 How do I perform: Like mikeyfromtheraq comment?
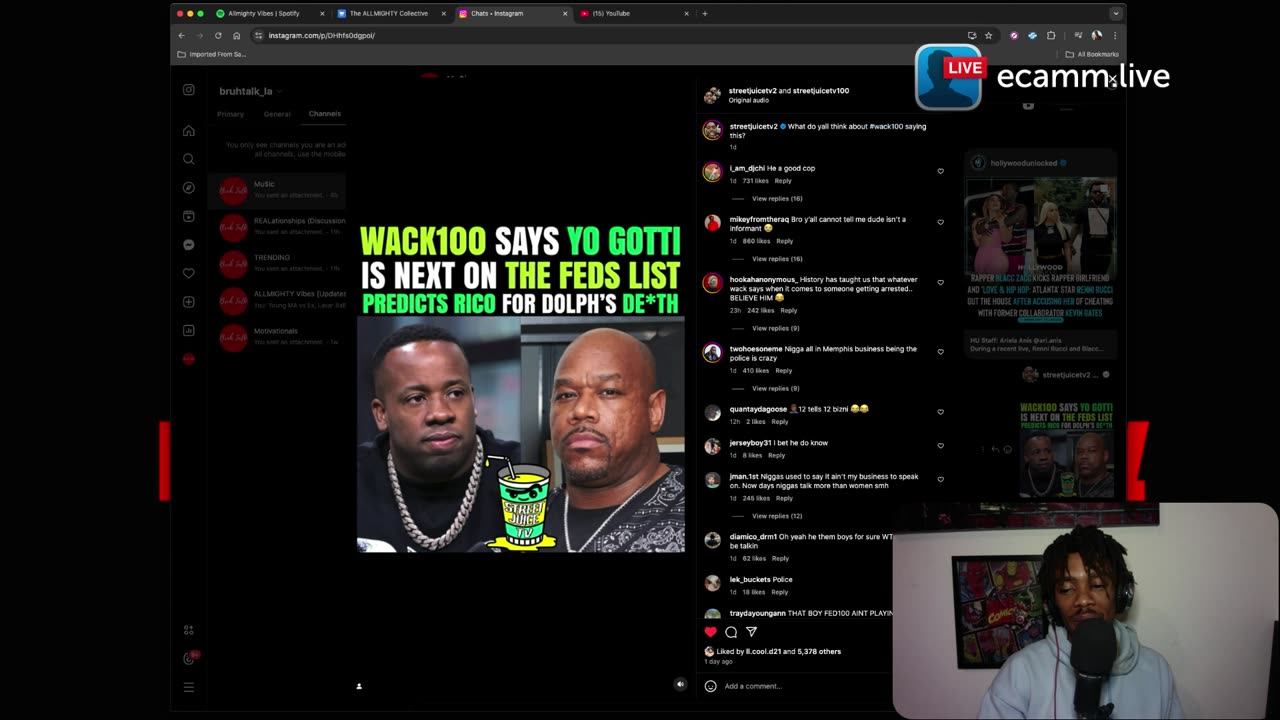(940, 222)
